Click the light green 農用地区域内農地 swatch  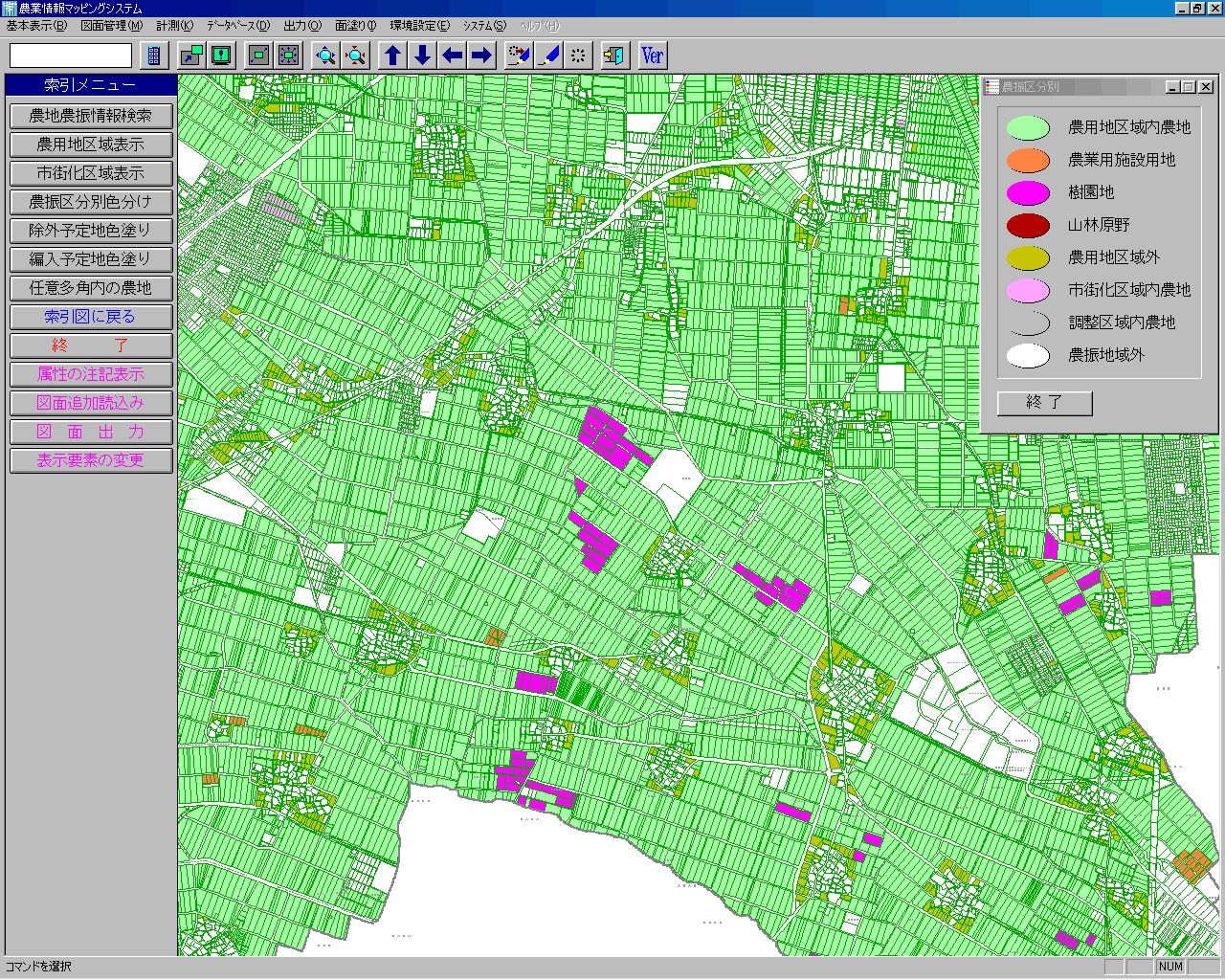1028,127
